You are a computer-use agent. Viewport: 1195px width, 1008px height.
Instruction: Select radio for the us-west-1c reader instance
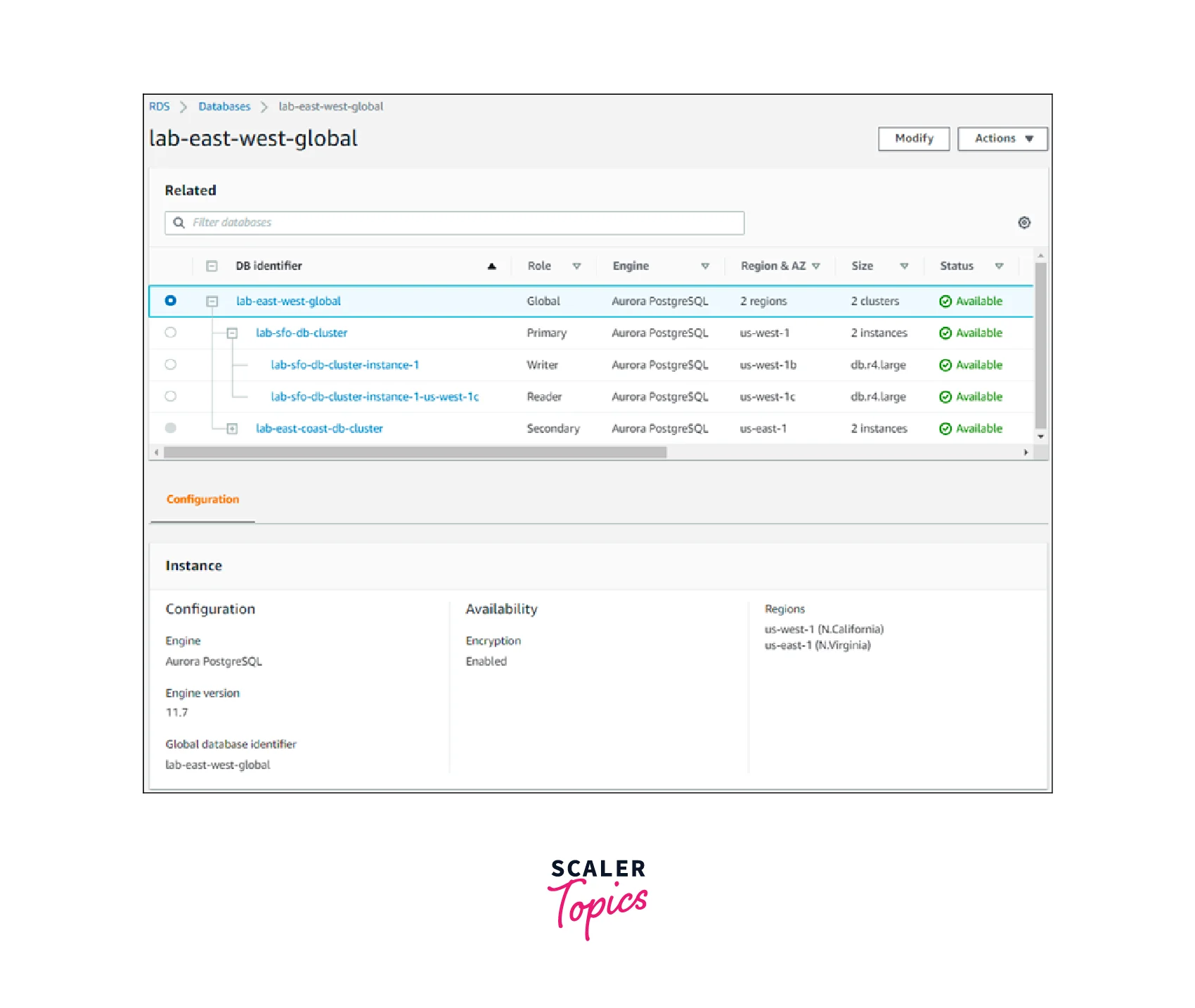coord(171,396)
